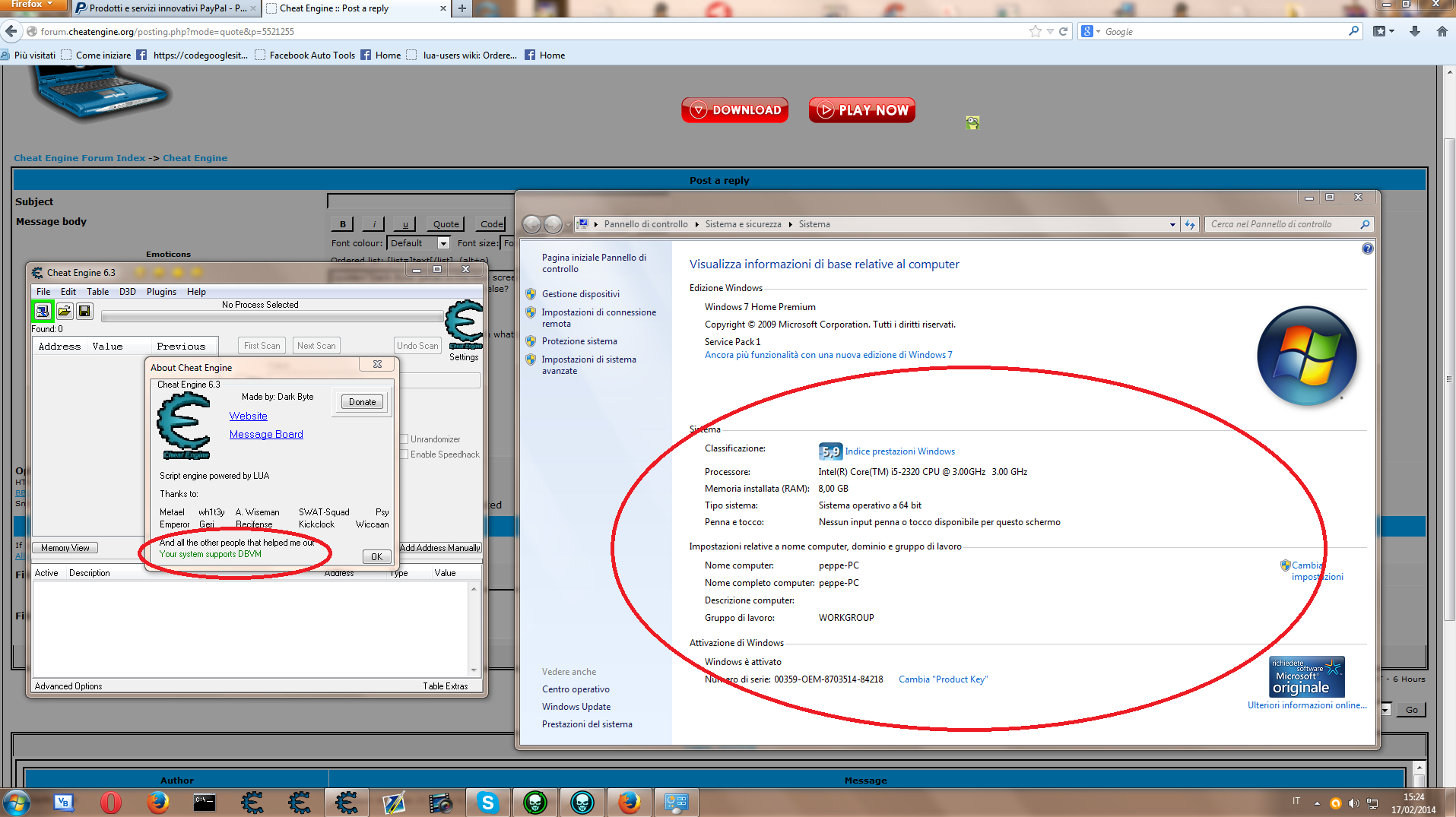
Task: Open the Windows Start menu
Action: click(x=16, y=802)
